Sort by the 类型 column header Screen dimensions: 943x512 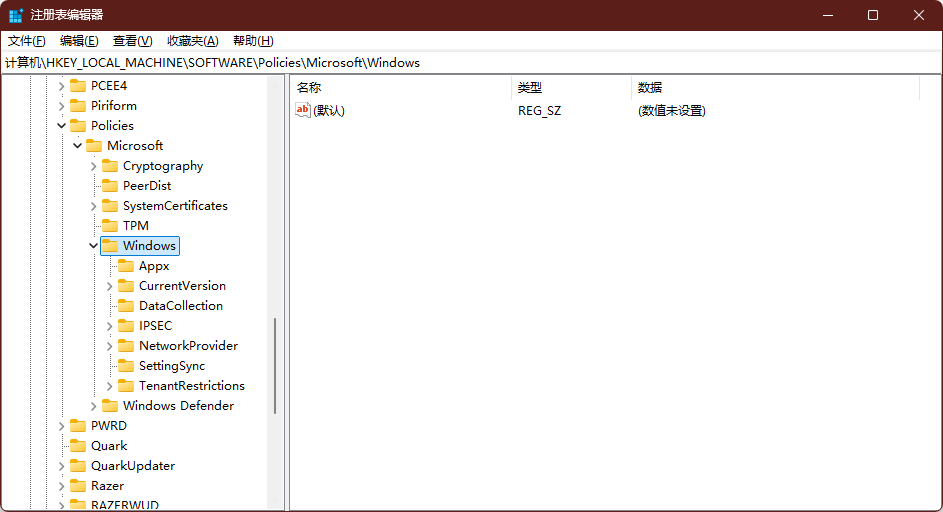click(x=571, y=88)
